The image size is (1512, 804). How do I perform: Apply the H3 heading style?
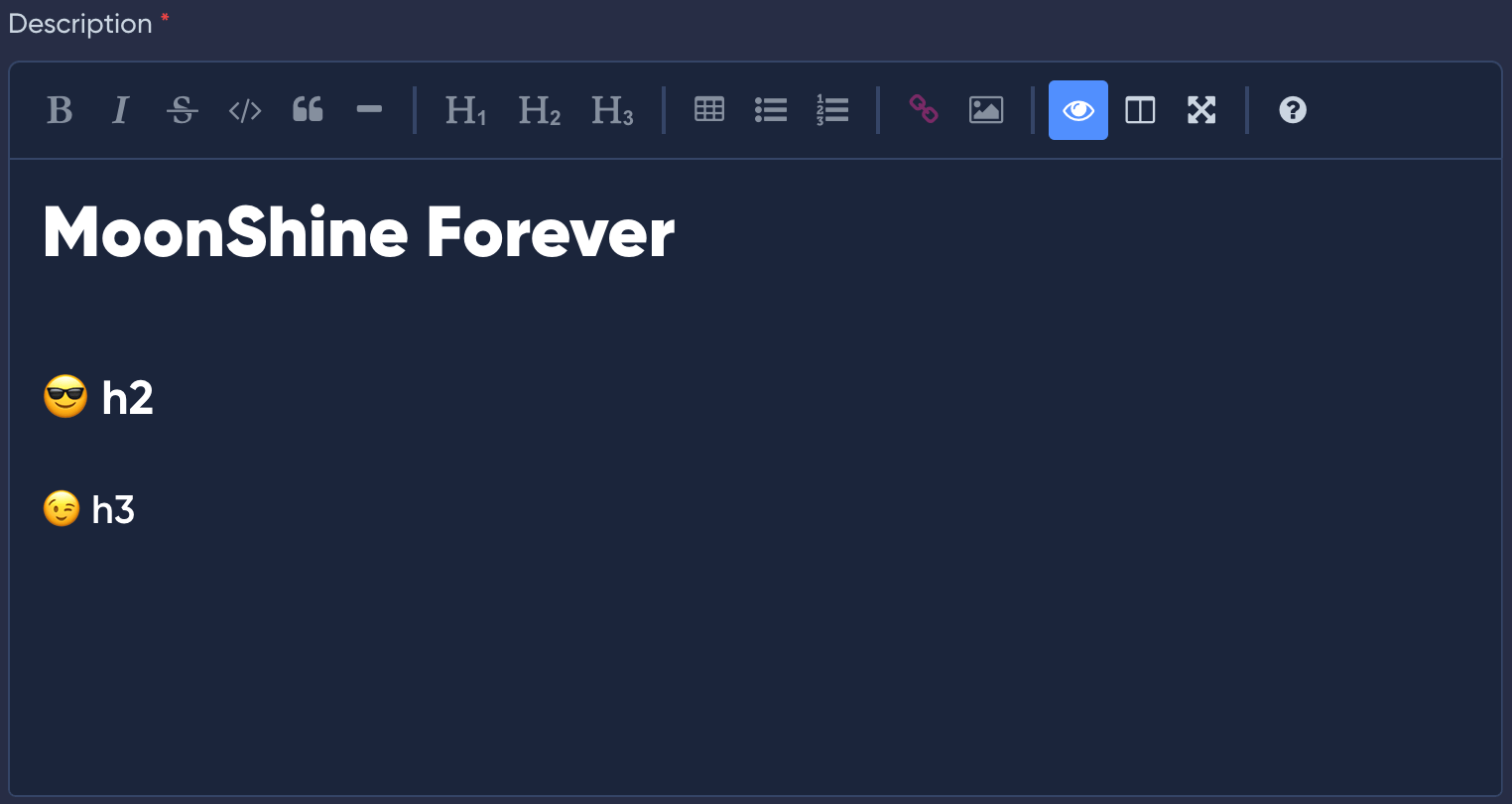click(x=612, y=110)
